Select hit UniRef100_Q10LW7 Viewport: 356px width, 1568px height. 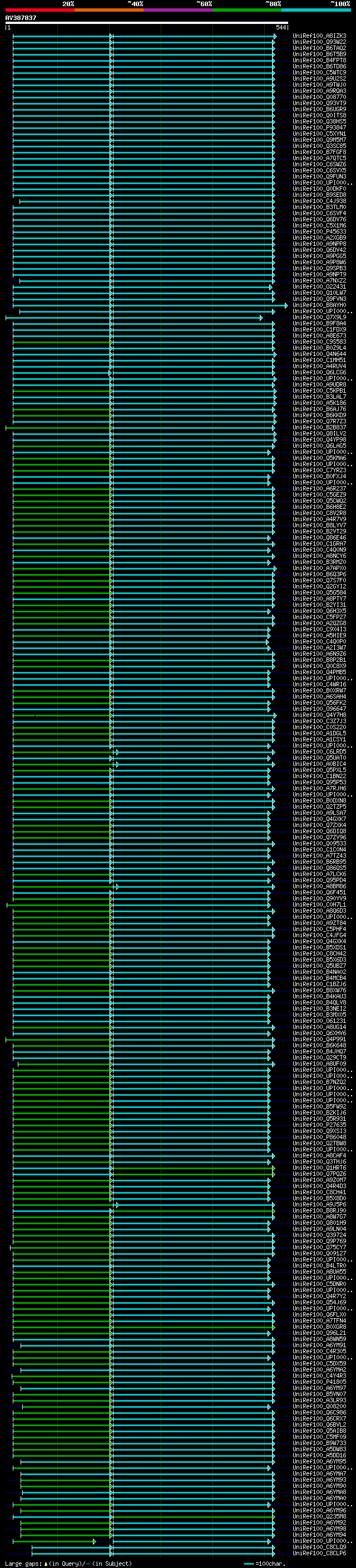click(319, 293)
